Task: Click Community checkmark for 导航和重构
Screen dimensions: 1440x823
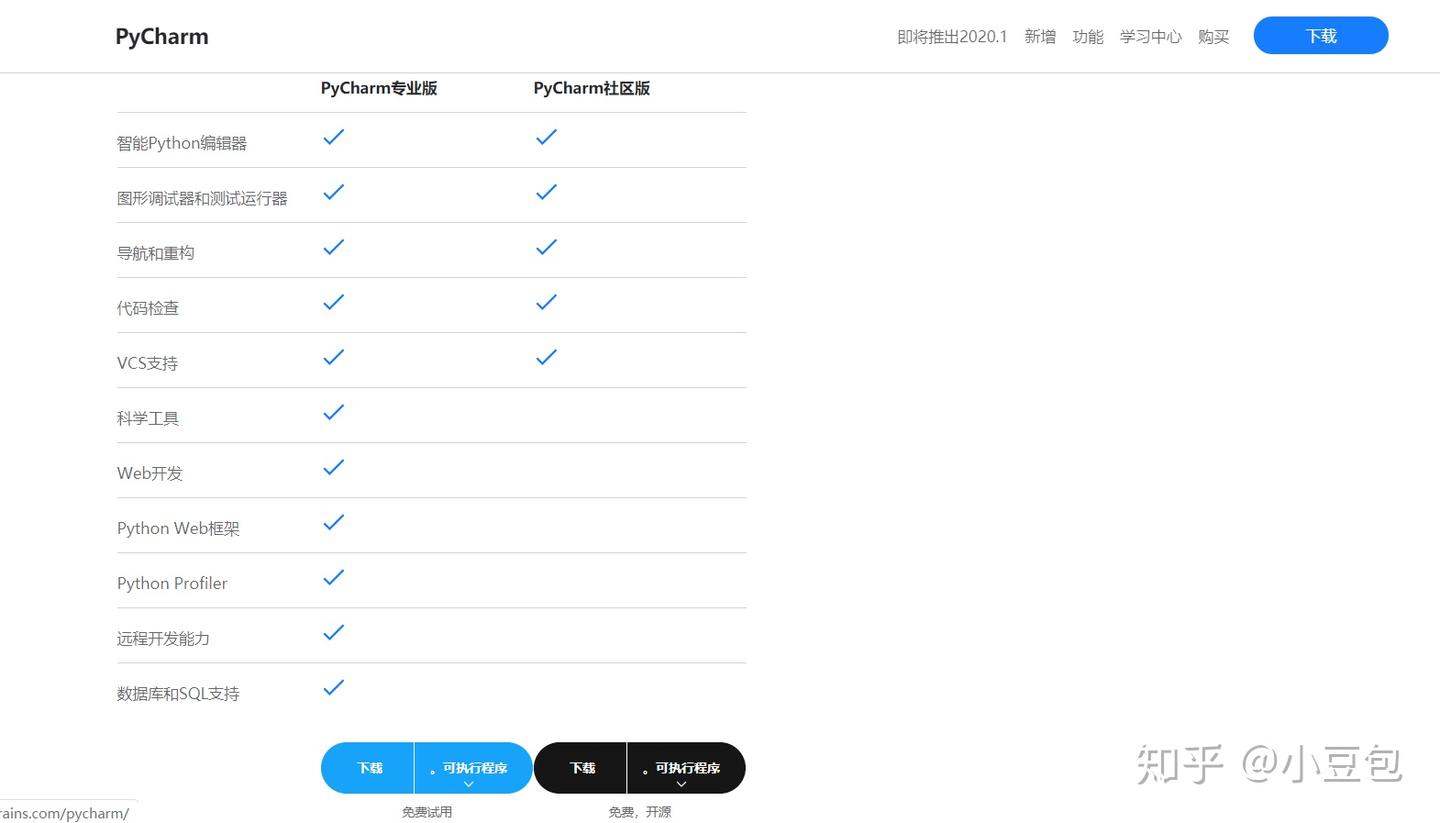Action: [x=546, y=247]
